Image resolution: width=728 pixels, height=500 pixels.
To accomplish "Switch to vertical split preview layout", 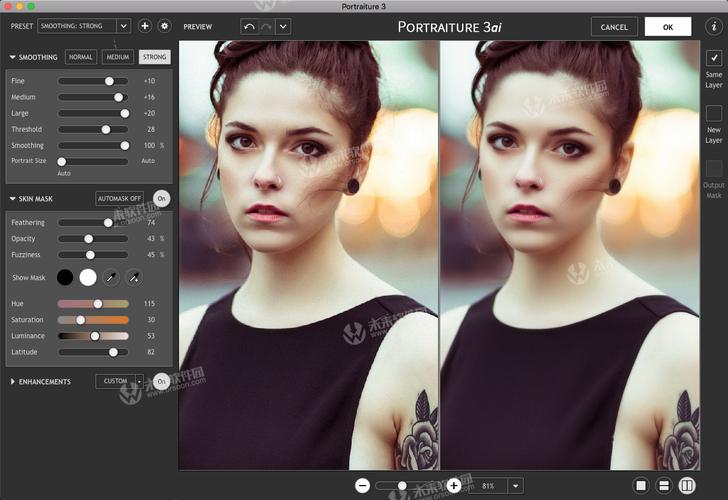I will coord(687,486).
